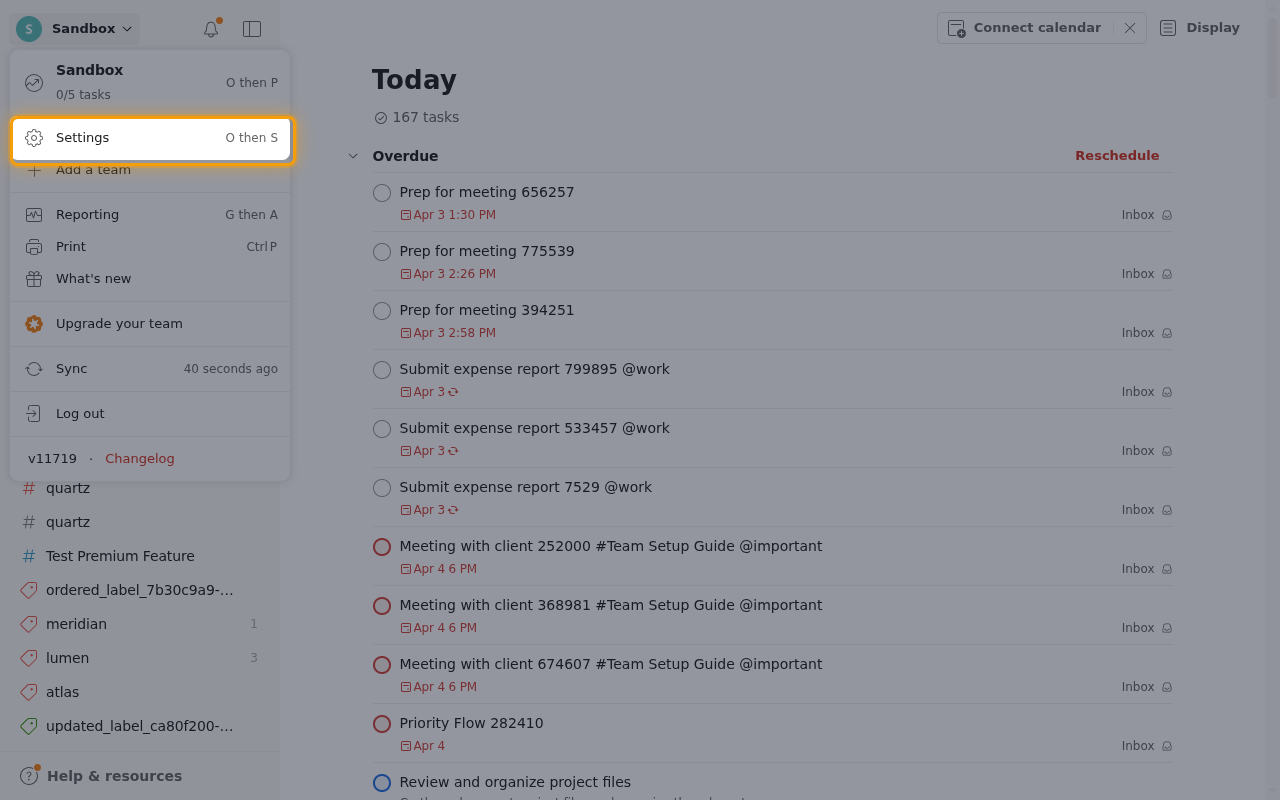Click the Print printer icon
This screenshot has width=1280, height=800.
pyautogui.click(x=34, y=247)
